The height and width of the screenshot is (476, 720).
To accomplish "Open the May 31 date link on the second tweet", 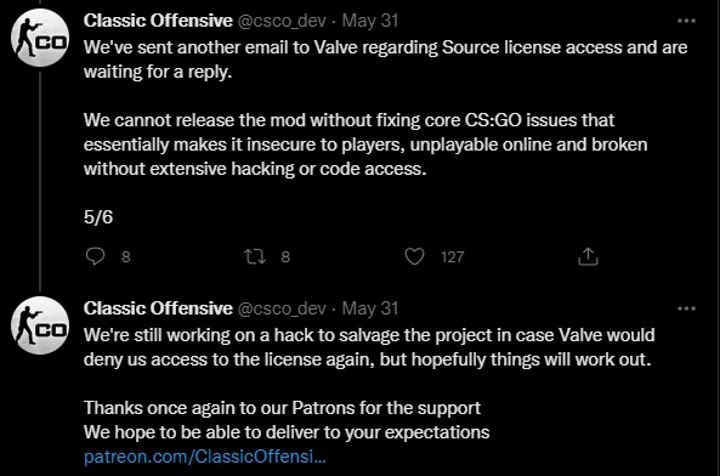I will (370, 307).
